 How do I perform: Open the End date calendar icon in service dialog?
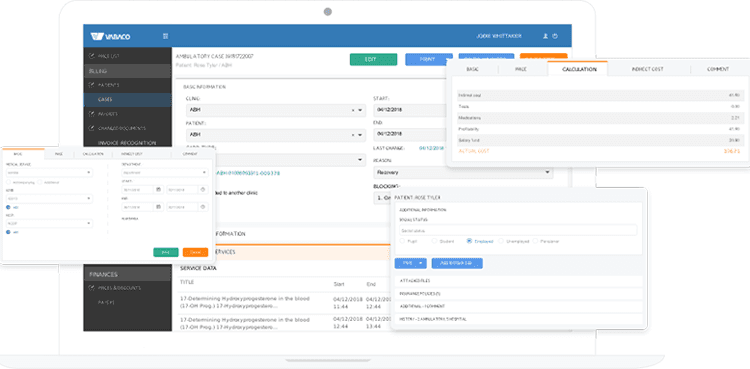click(158, 207)
